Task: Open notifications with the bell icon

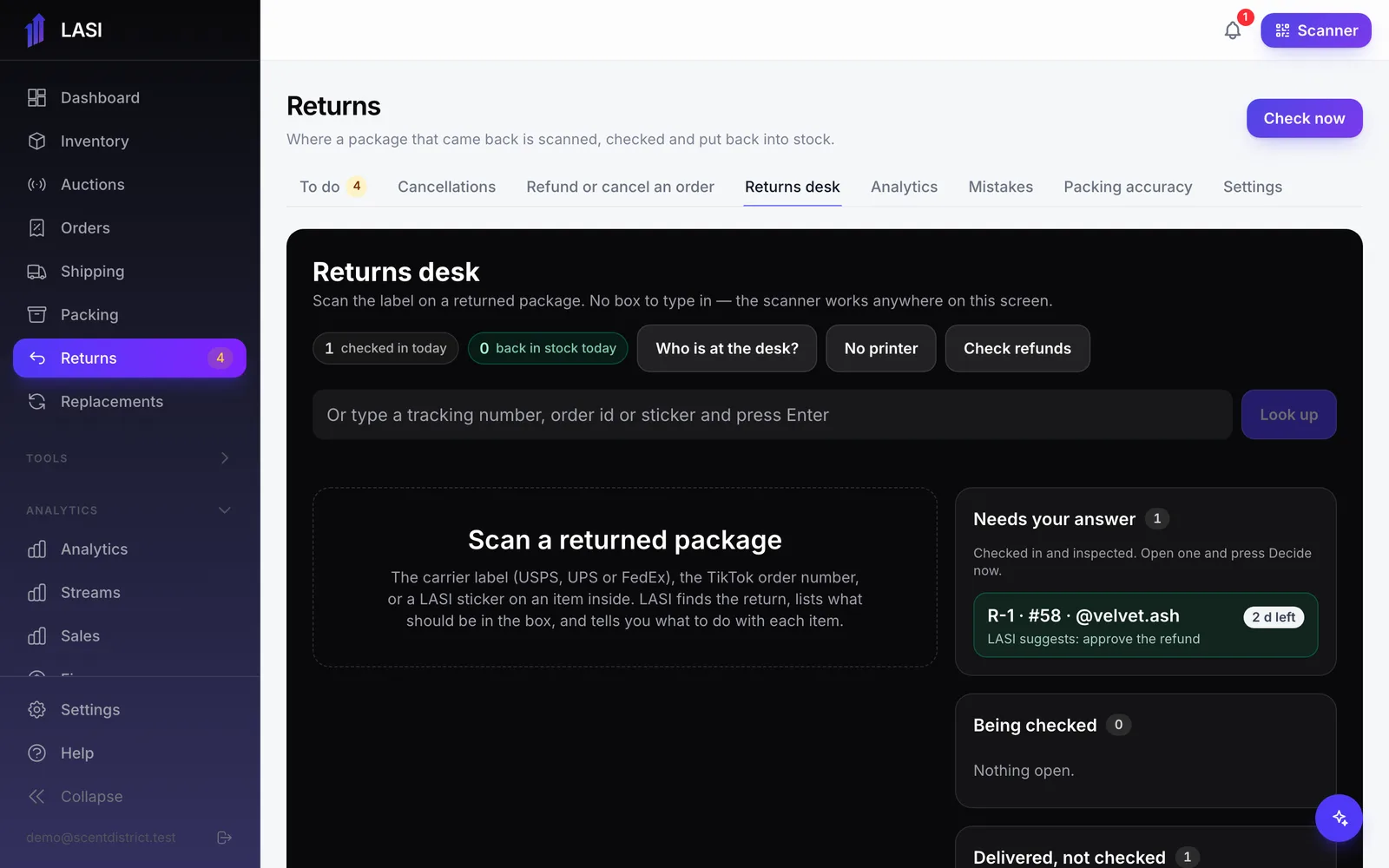Action: click(x=1233, y=30)
